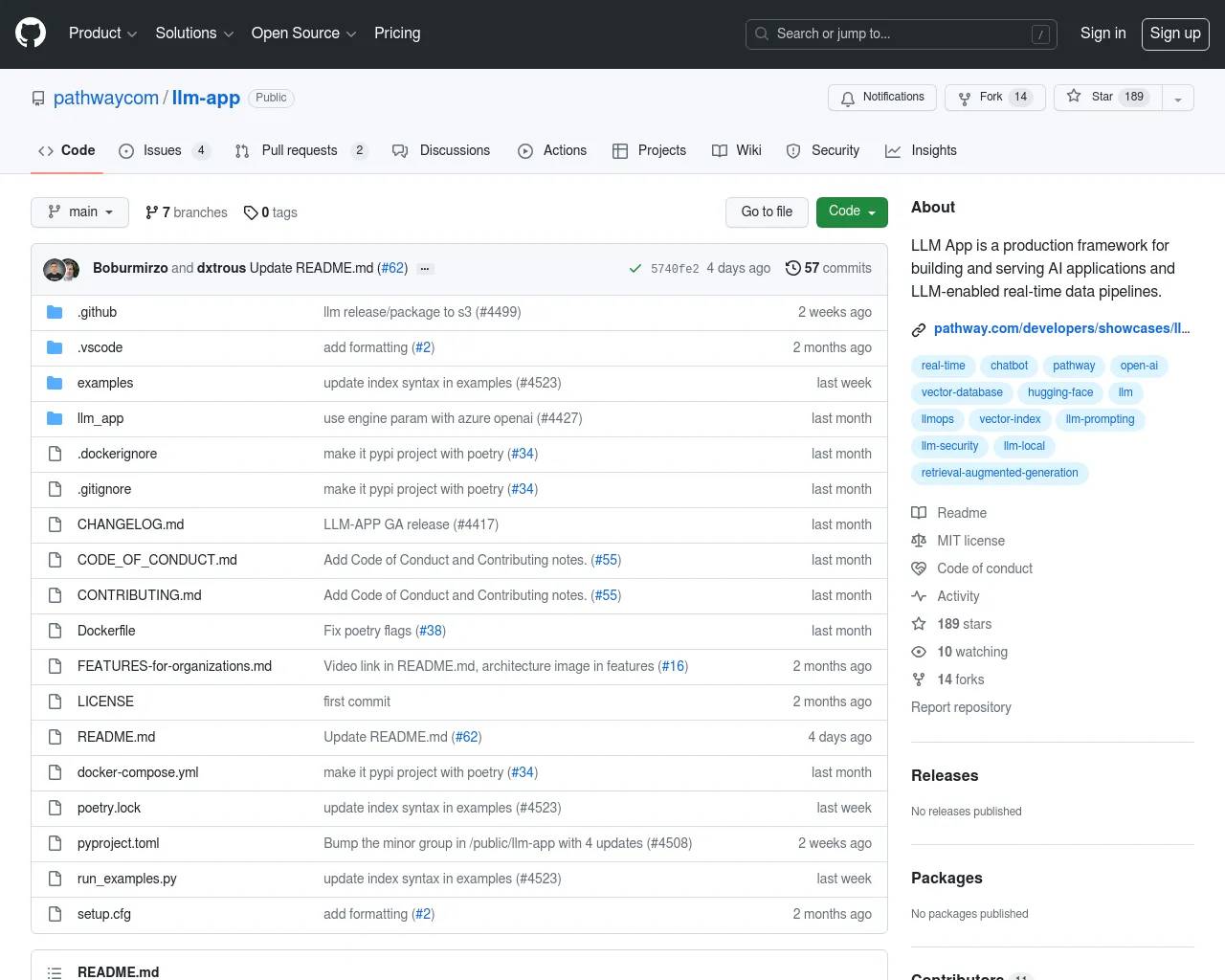
Task: View the Insights tab
Action: point(921,150)
